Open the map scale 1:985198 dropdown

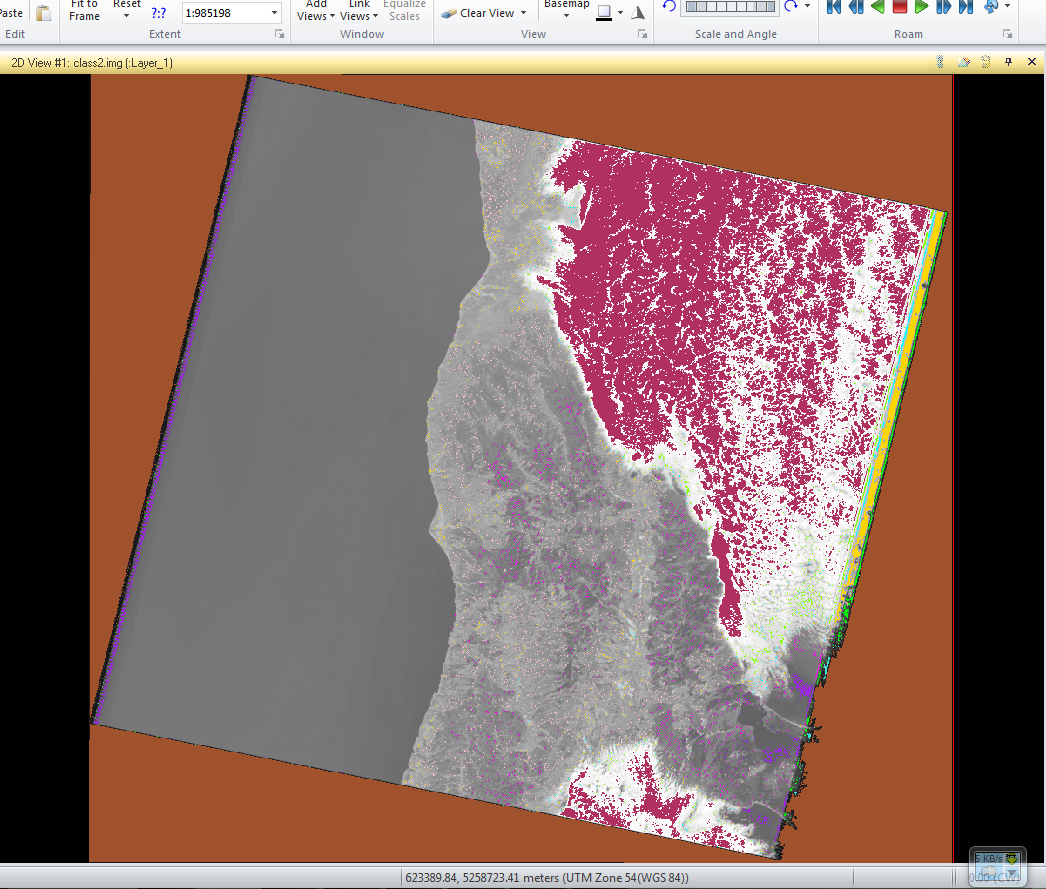pyautogui.click(x=274, y=13)
